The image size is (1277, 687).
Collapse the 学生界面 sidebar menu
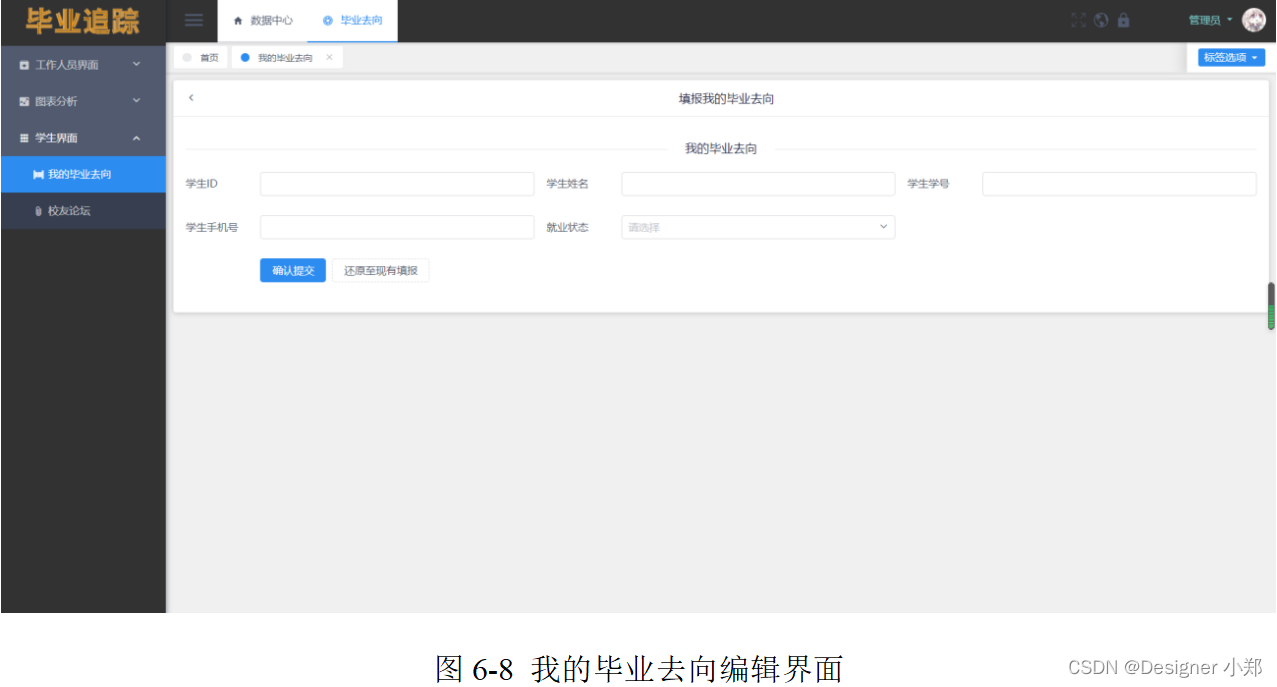[x=83, y=138]
